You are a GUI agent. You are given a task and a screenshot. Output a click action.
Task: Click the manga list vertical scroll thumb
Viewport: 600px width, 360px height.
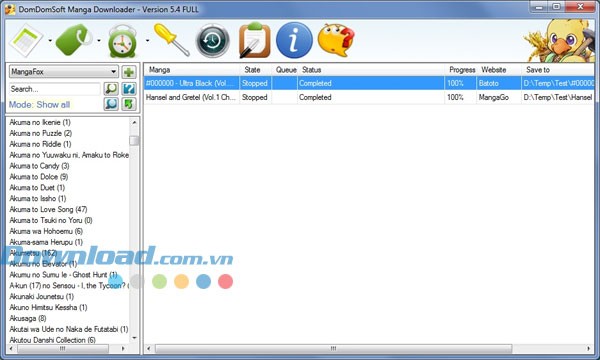pos(134,140)
